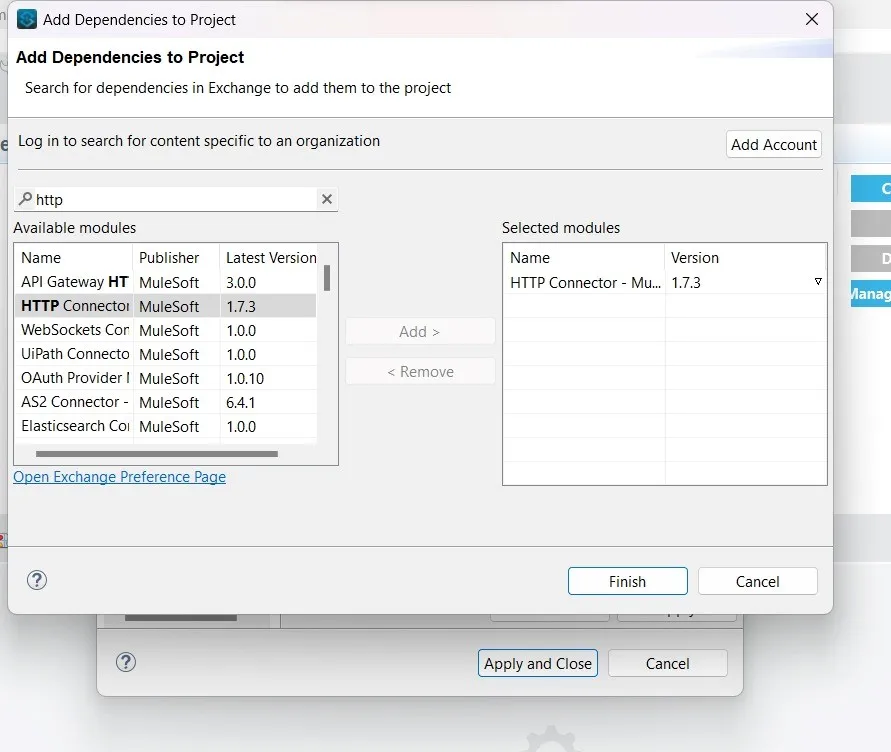
Task: Clear the http search text with X
Action: tap(327, 199)
